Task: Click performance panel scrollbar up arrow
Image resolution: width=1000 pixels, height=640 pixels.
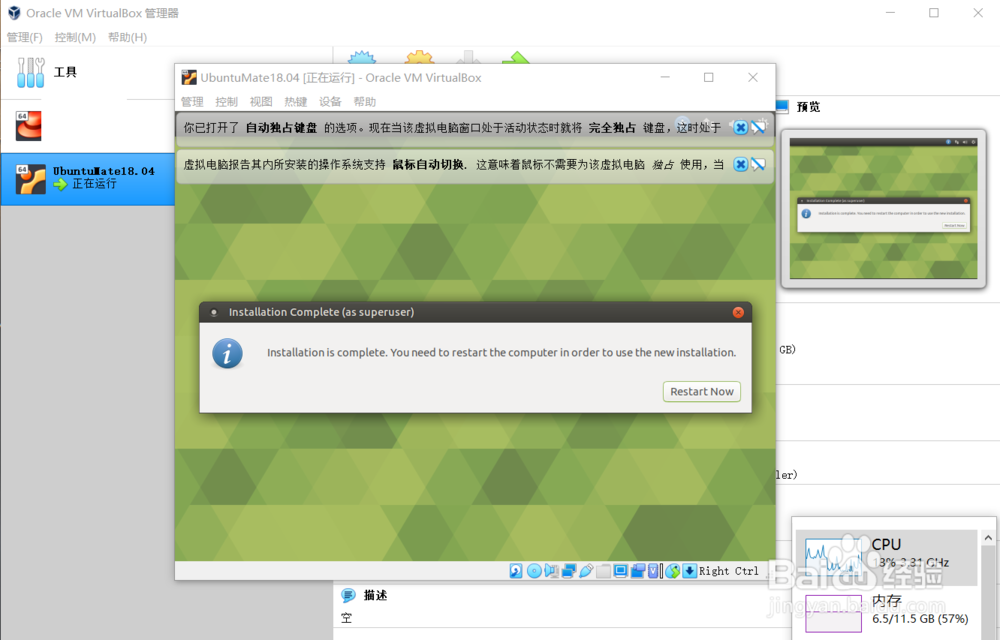Action: coord(989,538)
